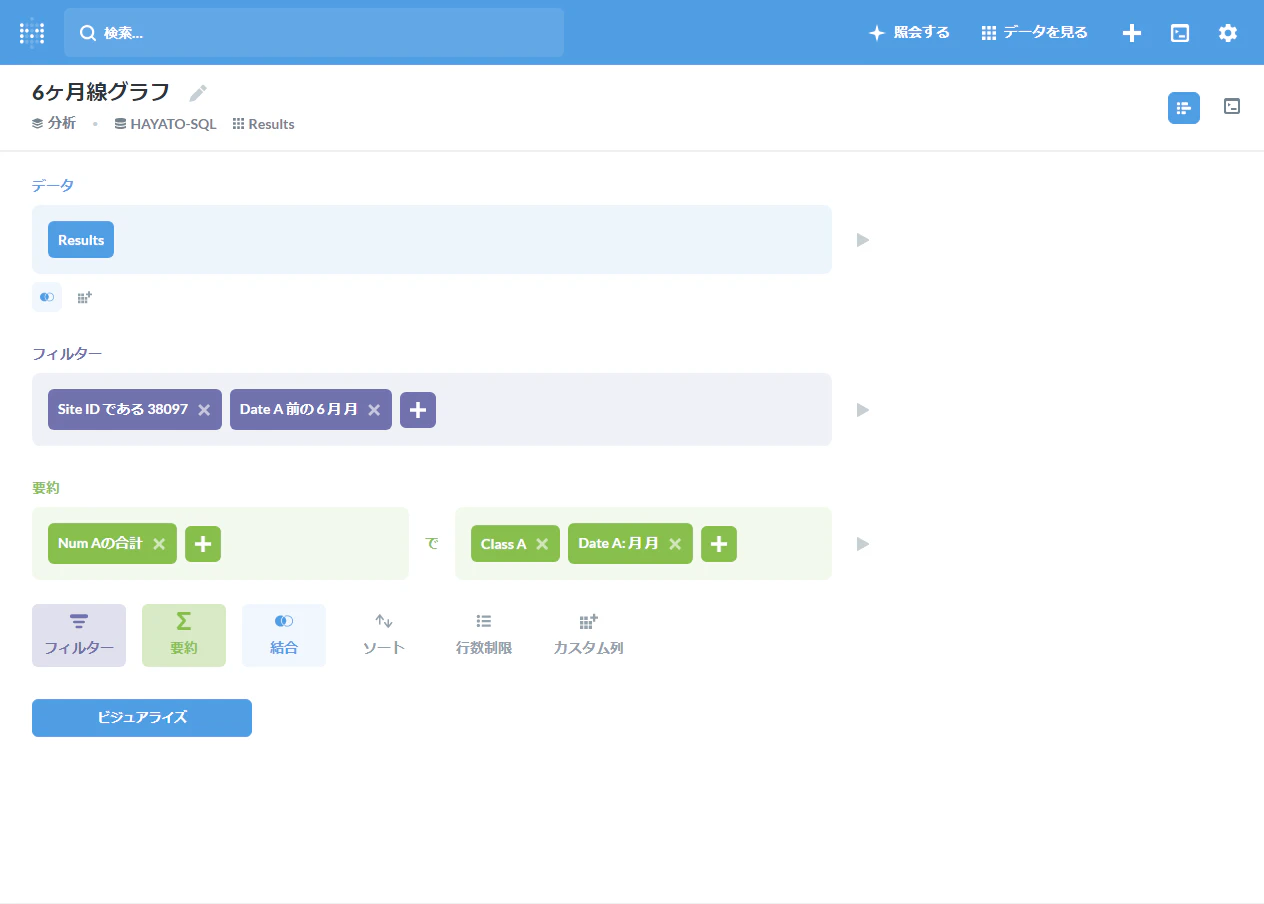Open the SQL console icon in top bar
Viewport: 1264px width, 904px height.
pos(1180,33)
